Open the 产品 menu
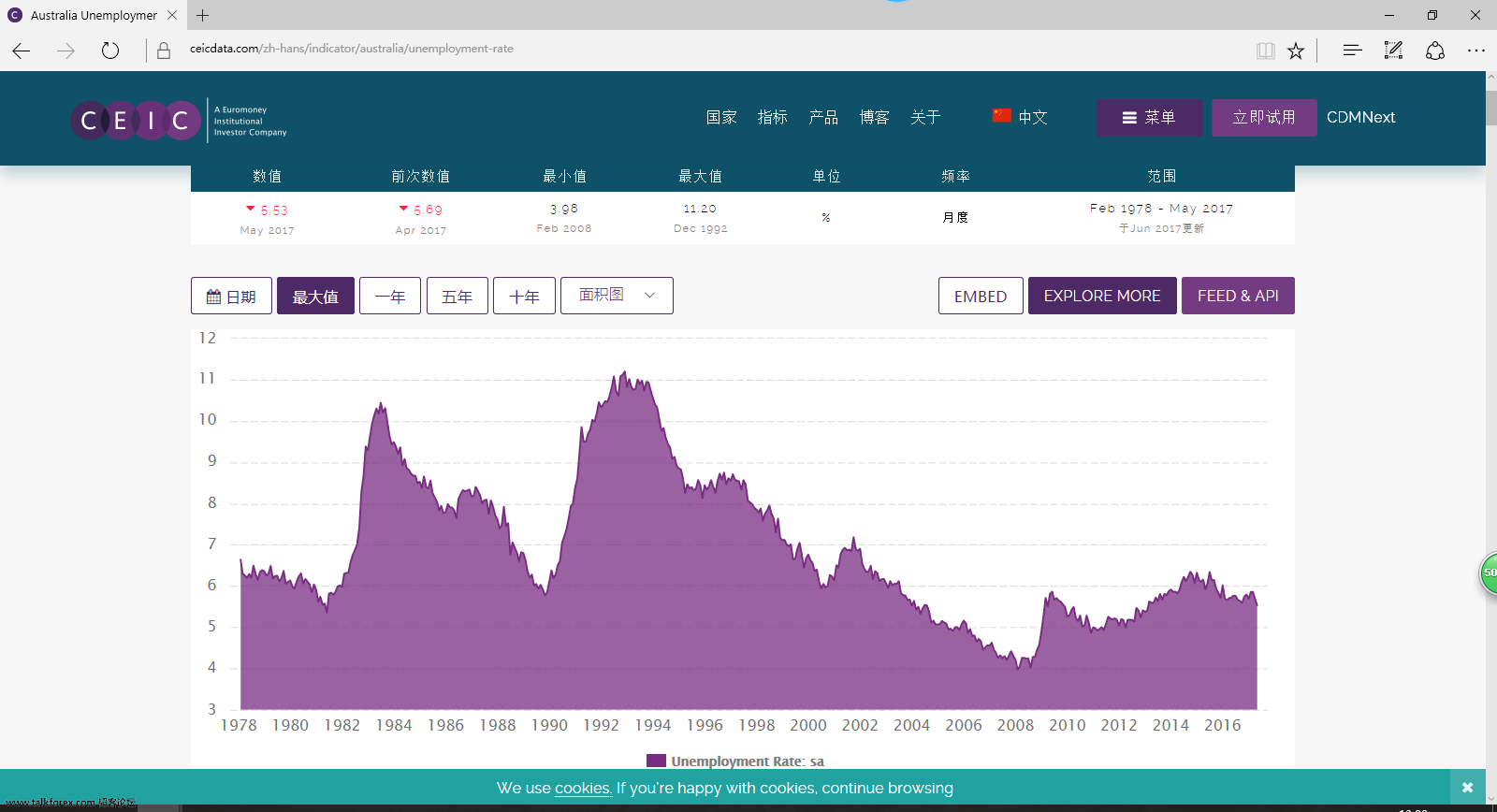Viewport: 1497px width, 812px height. 823,117
